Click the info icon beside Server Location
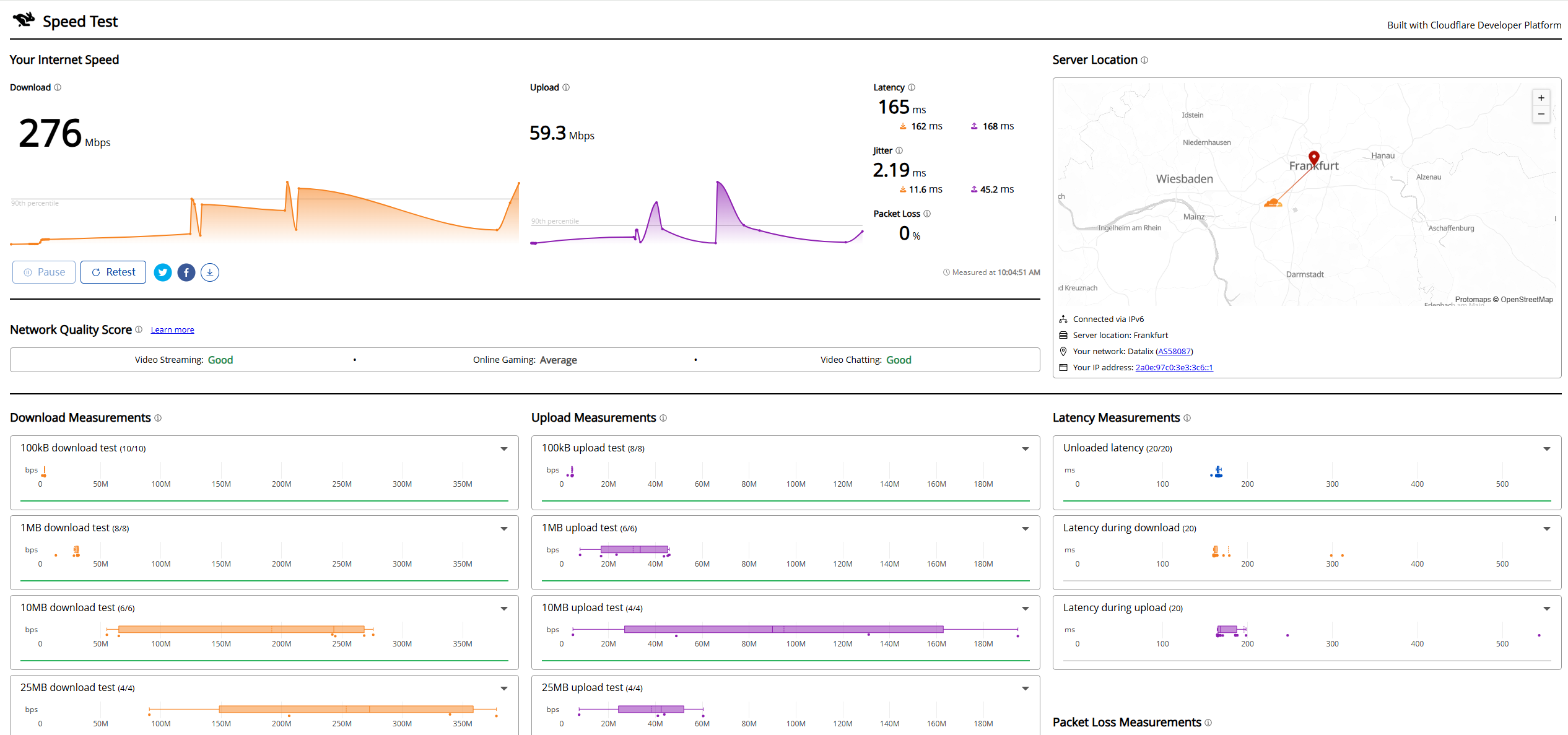Screen dimensions: 1568x735 [x=1144, y=60]
